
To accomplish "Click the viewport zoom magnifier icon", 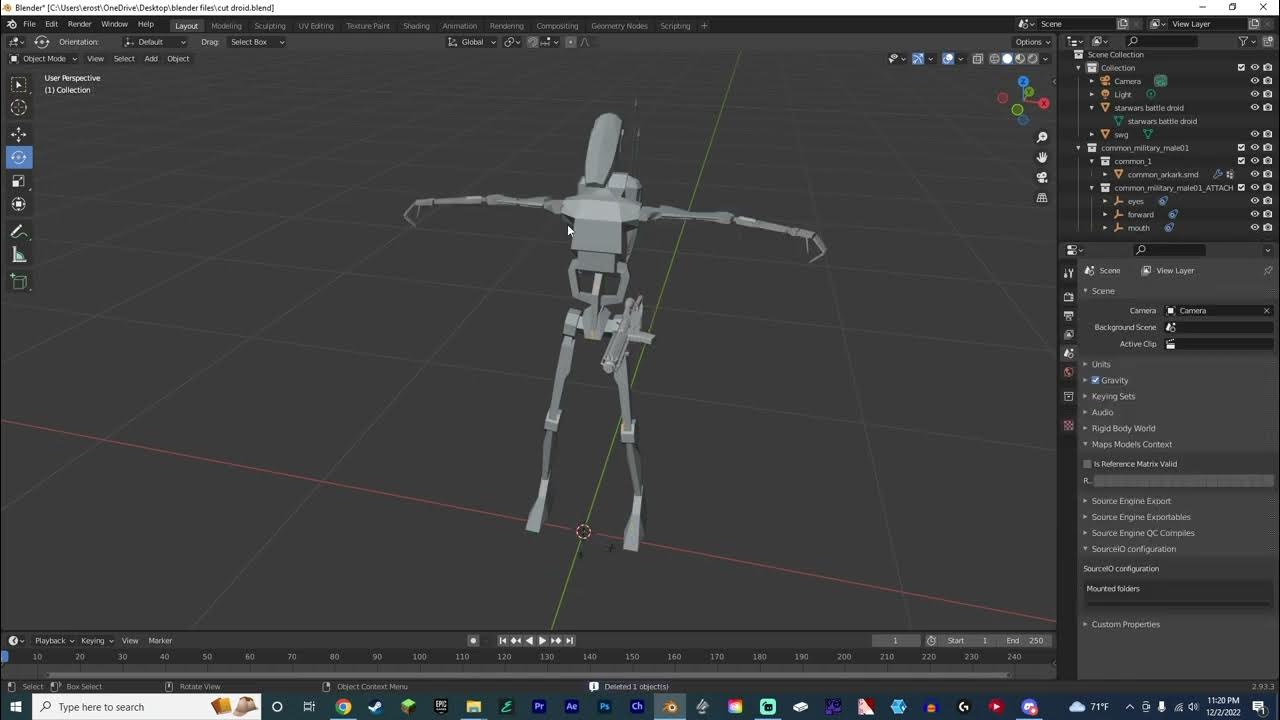I will 1042,137.
